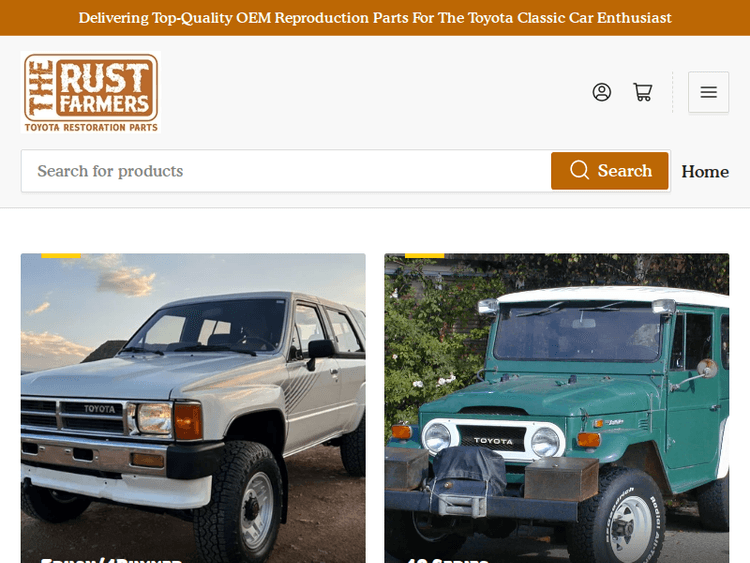750x563 pixels.
Task: Click The Rust Farmers logo
Action: 91,92
